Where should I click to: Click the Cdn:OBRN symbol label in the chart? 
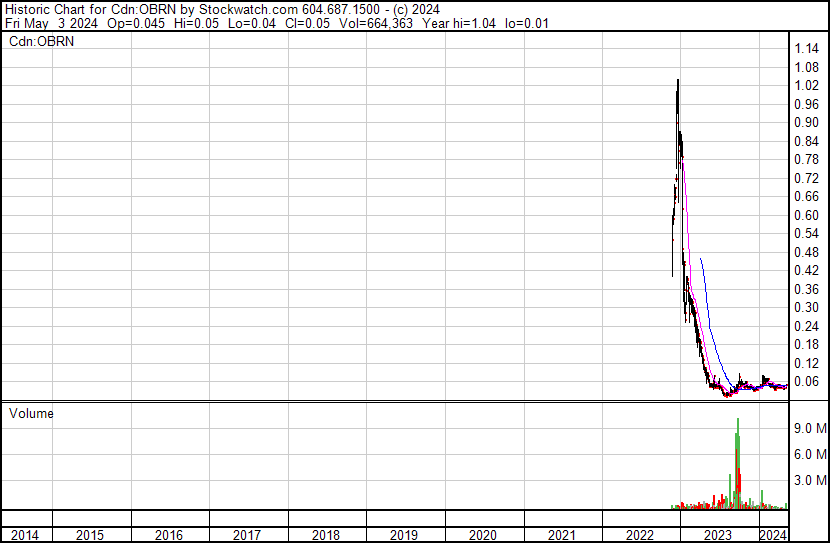(41, 41)
